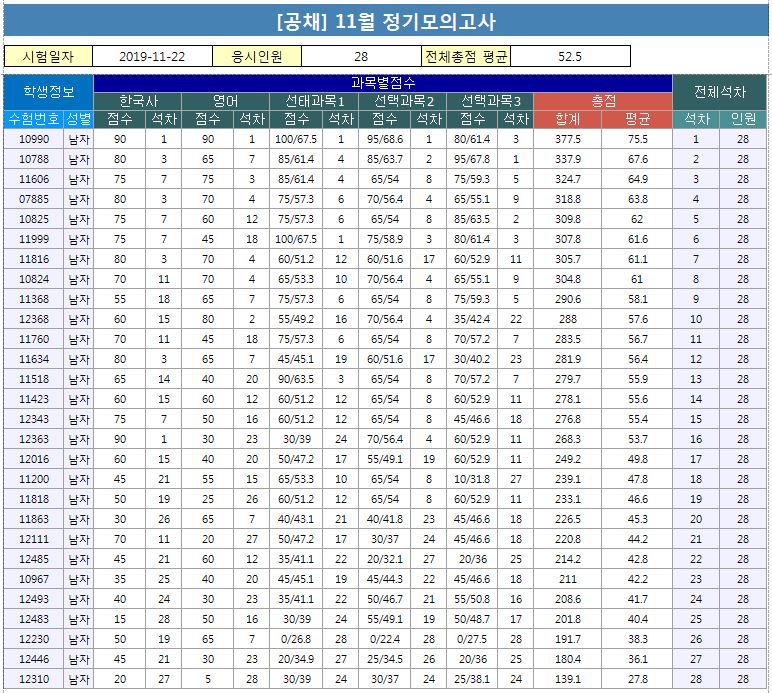Select student number 11423

(33, 399)
